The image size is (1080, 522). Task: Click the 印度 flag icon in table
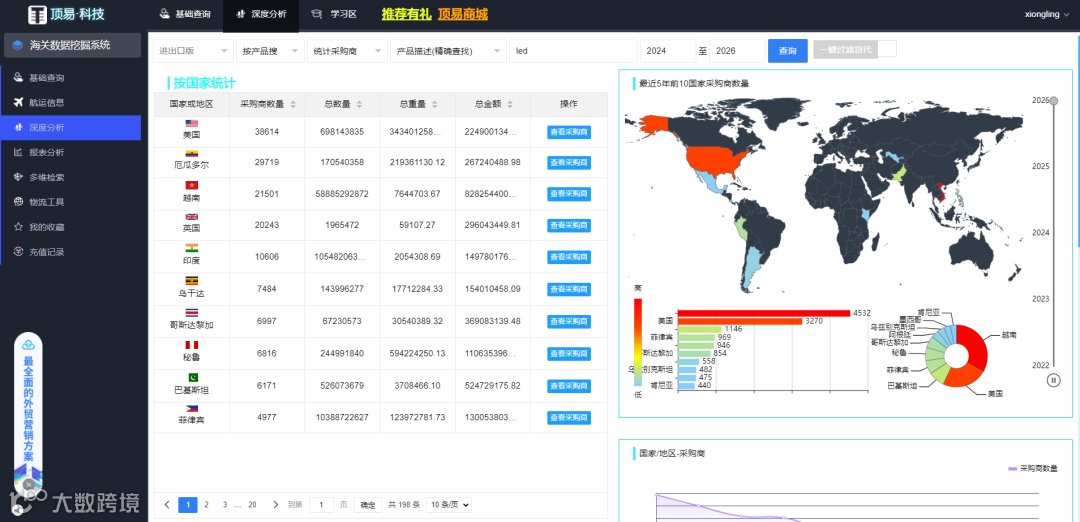tap(191, 248)
